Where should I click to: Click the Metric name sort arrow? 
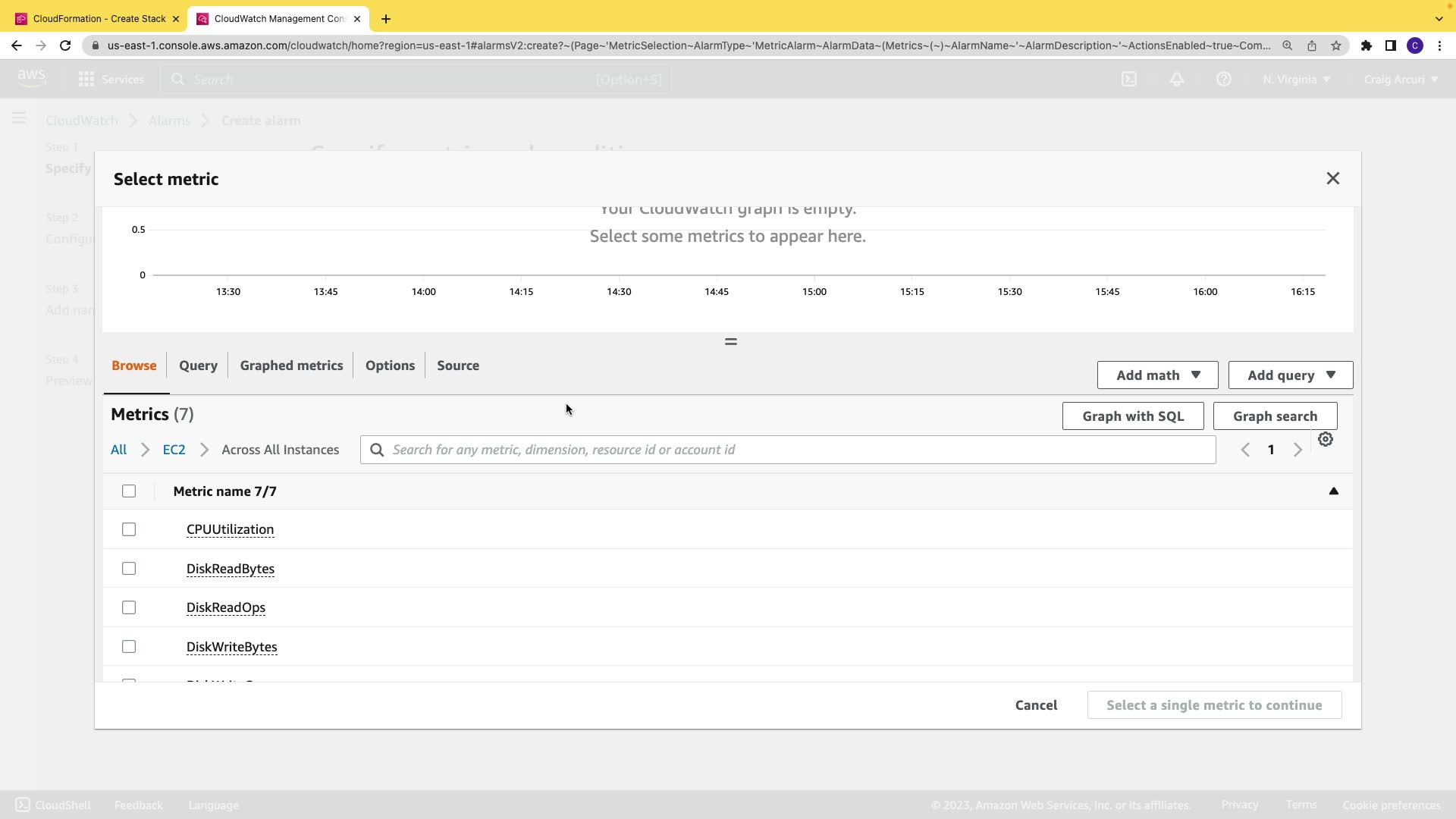[1333, 491]
